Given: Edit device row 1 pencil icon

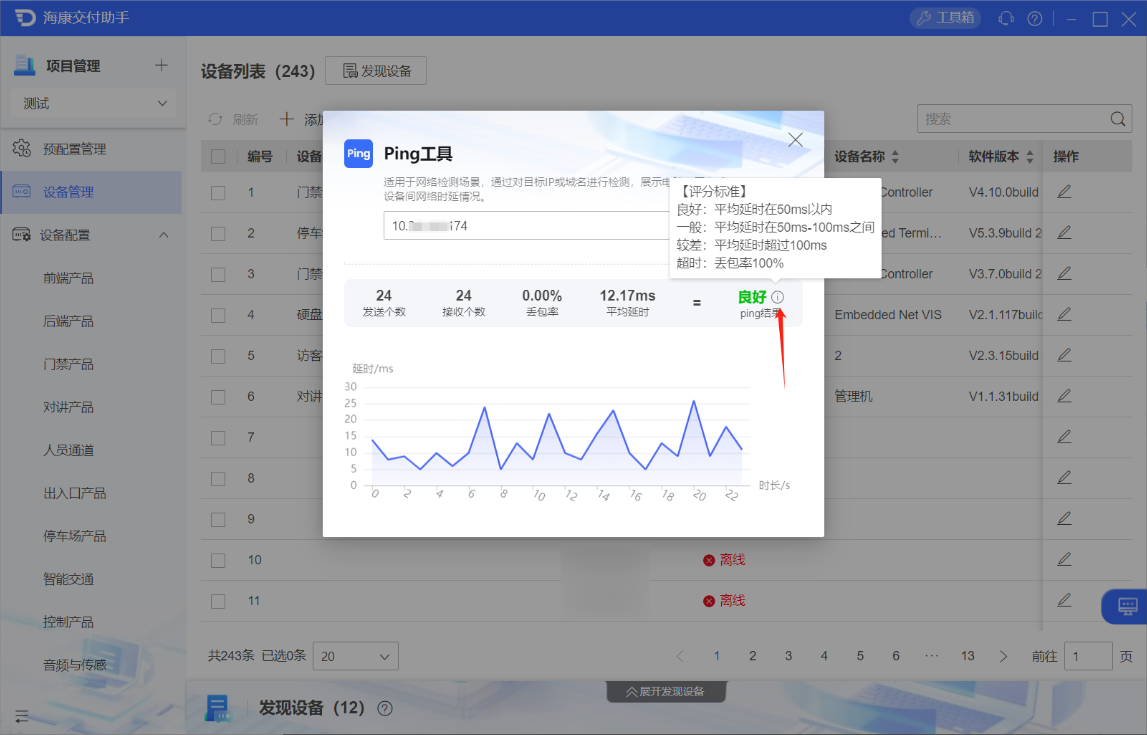Looking at the screenshot, I should (1064, 192).
